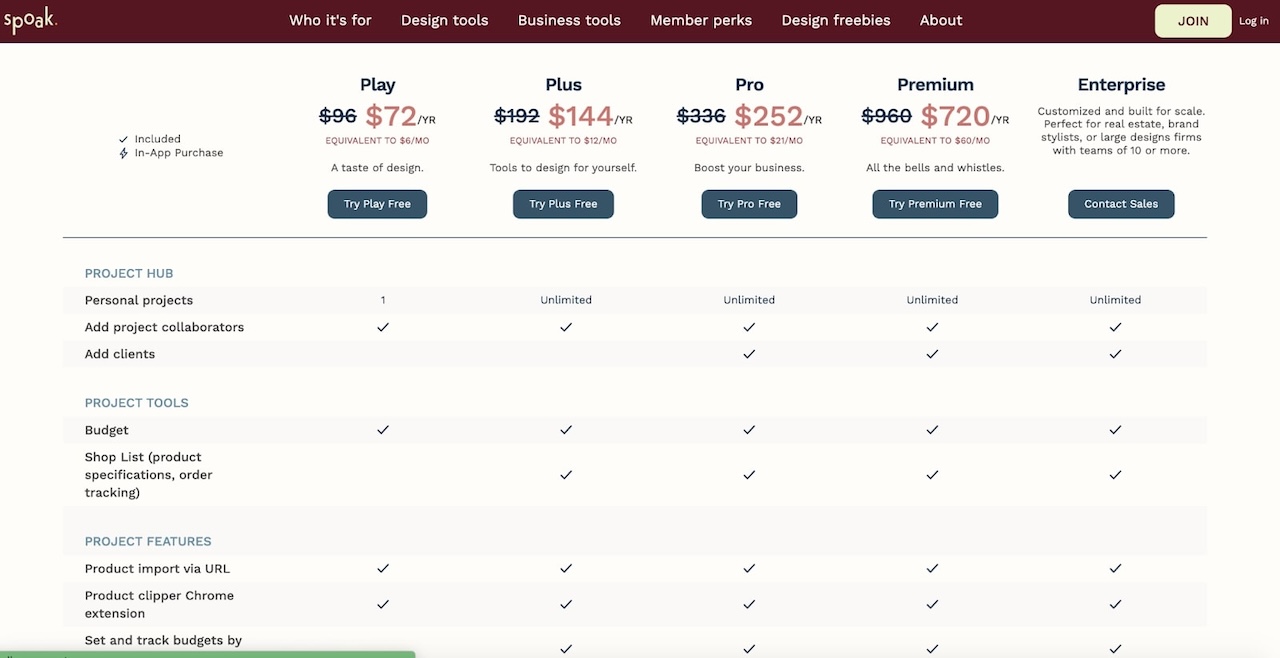Click the Add clients checkmark under Pro

(x=749, y=353)
